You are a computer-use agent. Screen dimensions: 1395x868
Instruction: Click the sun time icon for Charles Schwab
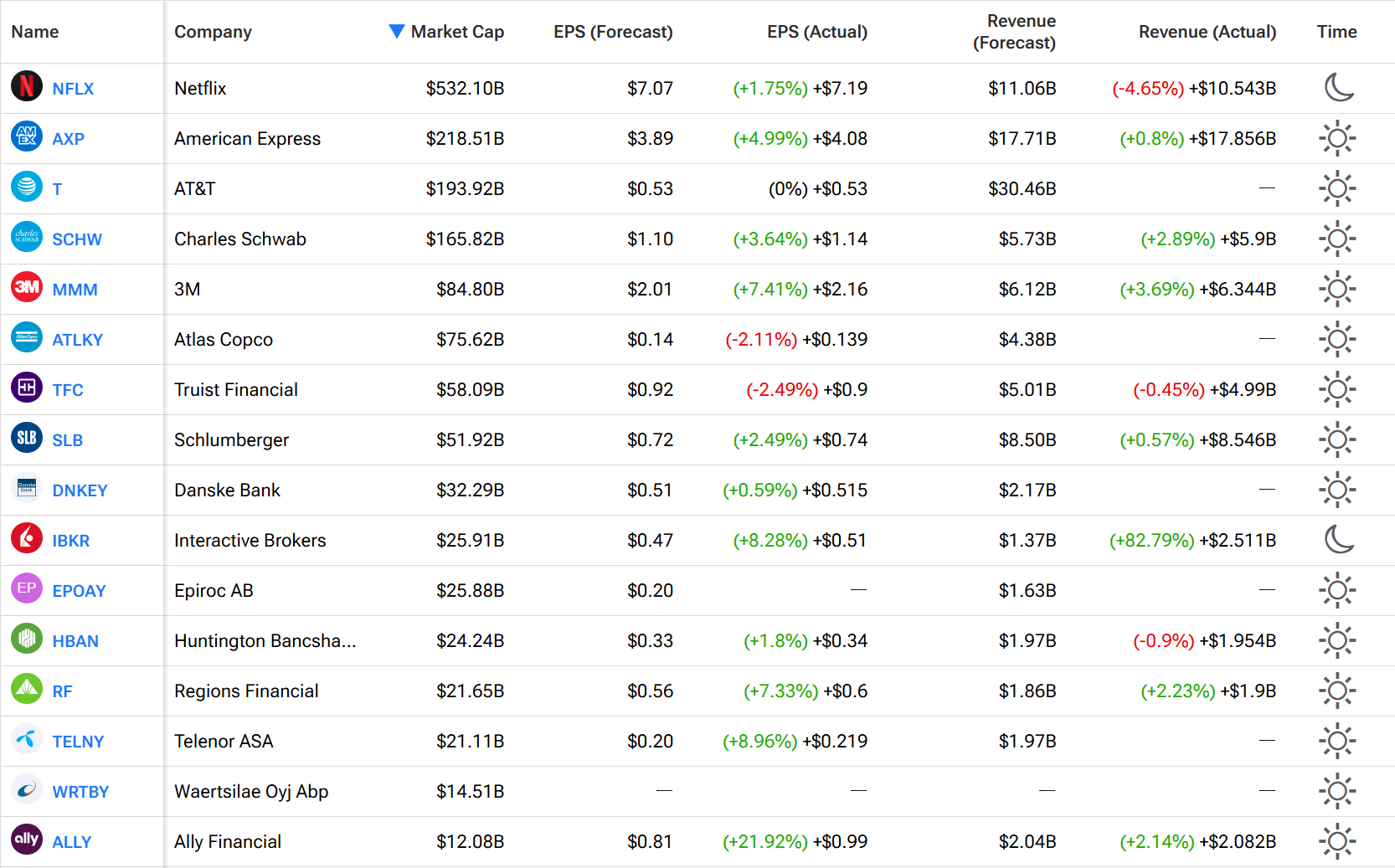point(1337,239)
